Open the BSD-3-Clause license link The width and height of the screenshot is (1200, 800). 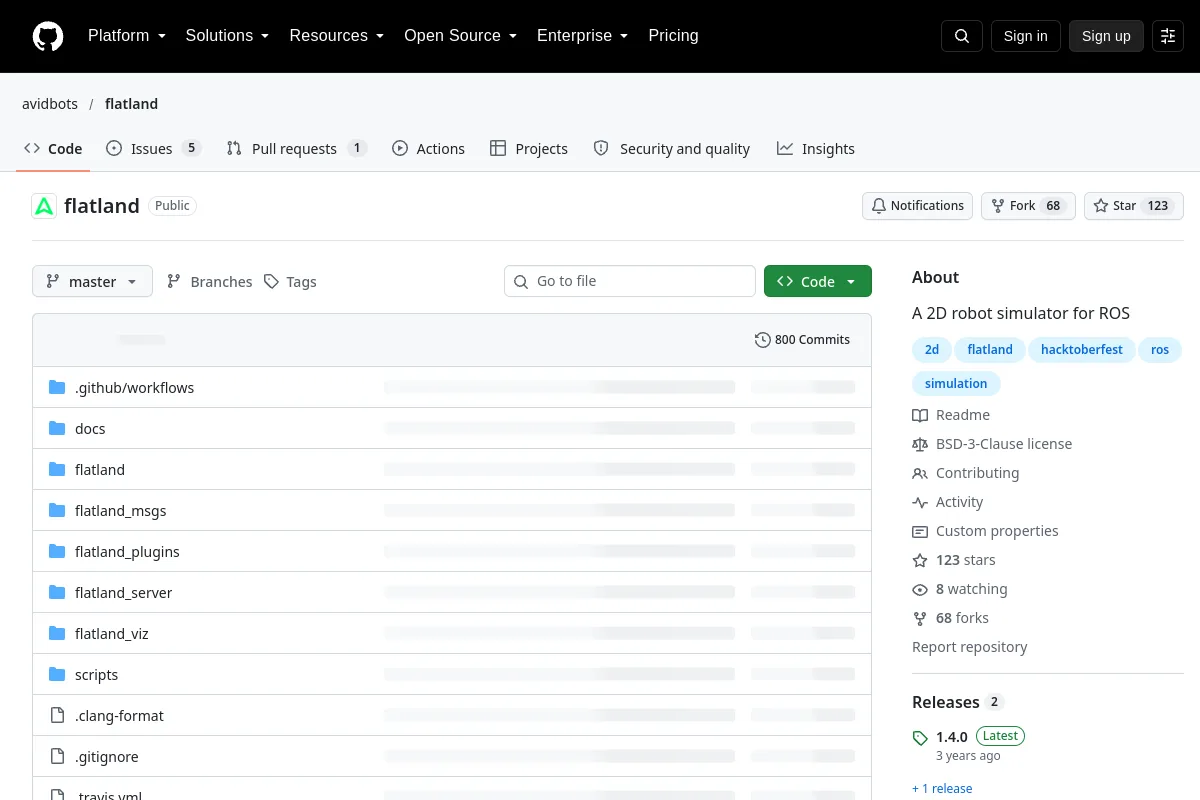(x=992, y=444)
